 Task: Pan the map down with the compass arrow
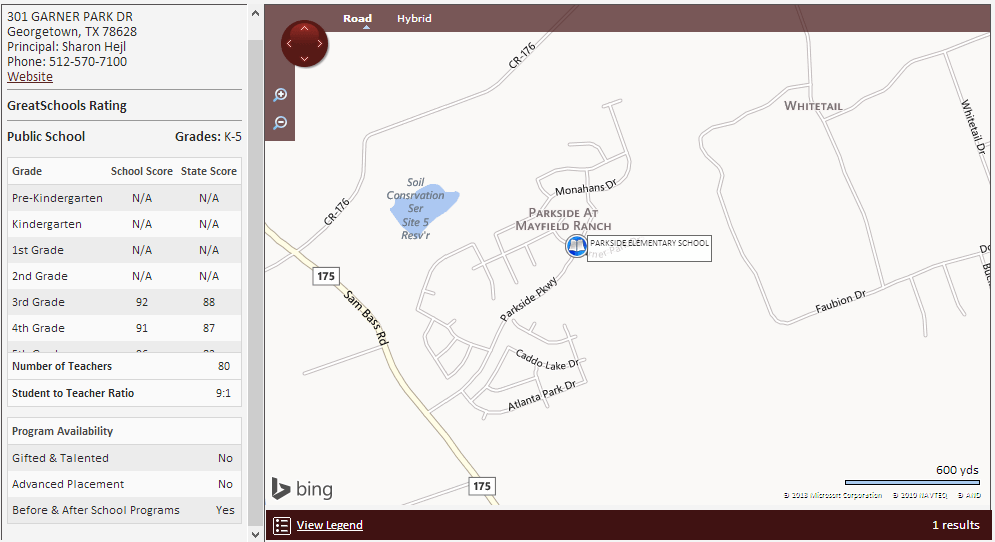pos(305,58)
